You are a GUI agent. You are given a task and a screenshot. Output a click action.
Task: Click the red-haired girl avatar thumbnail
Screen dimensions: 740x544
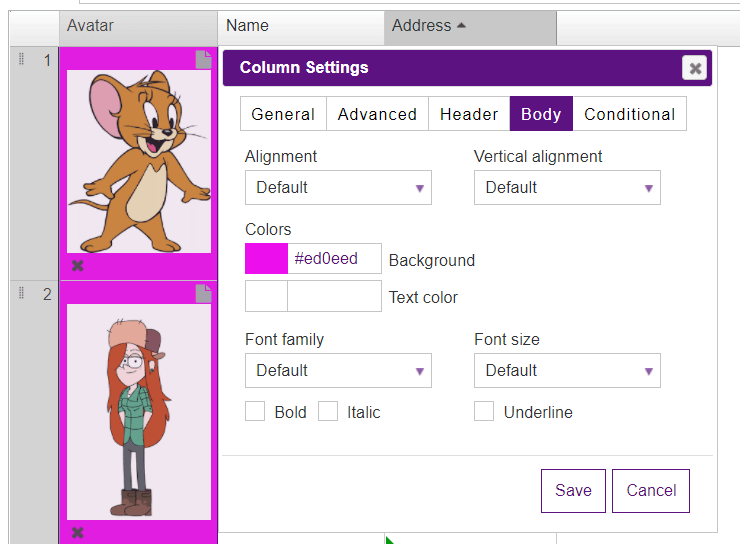(139, 411)
